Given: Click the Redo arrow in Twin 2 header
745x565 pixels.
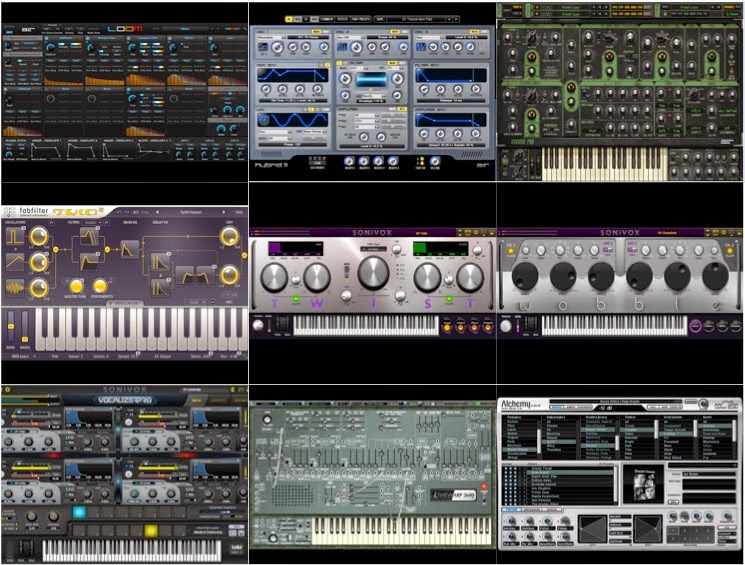Looking at the screenshot, I should click(x=127, y=212).
